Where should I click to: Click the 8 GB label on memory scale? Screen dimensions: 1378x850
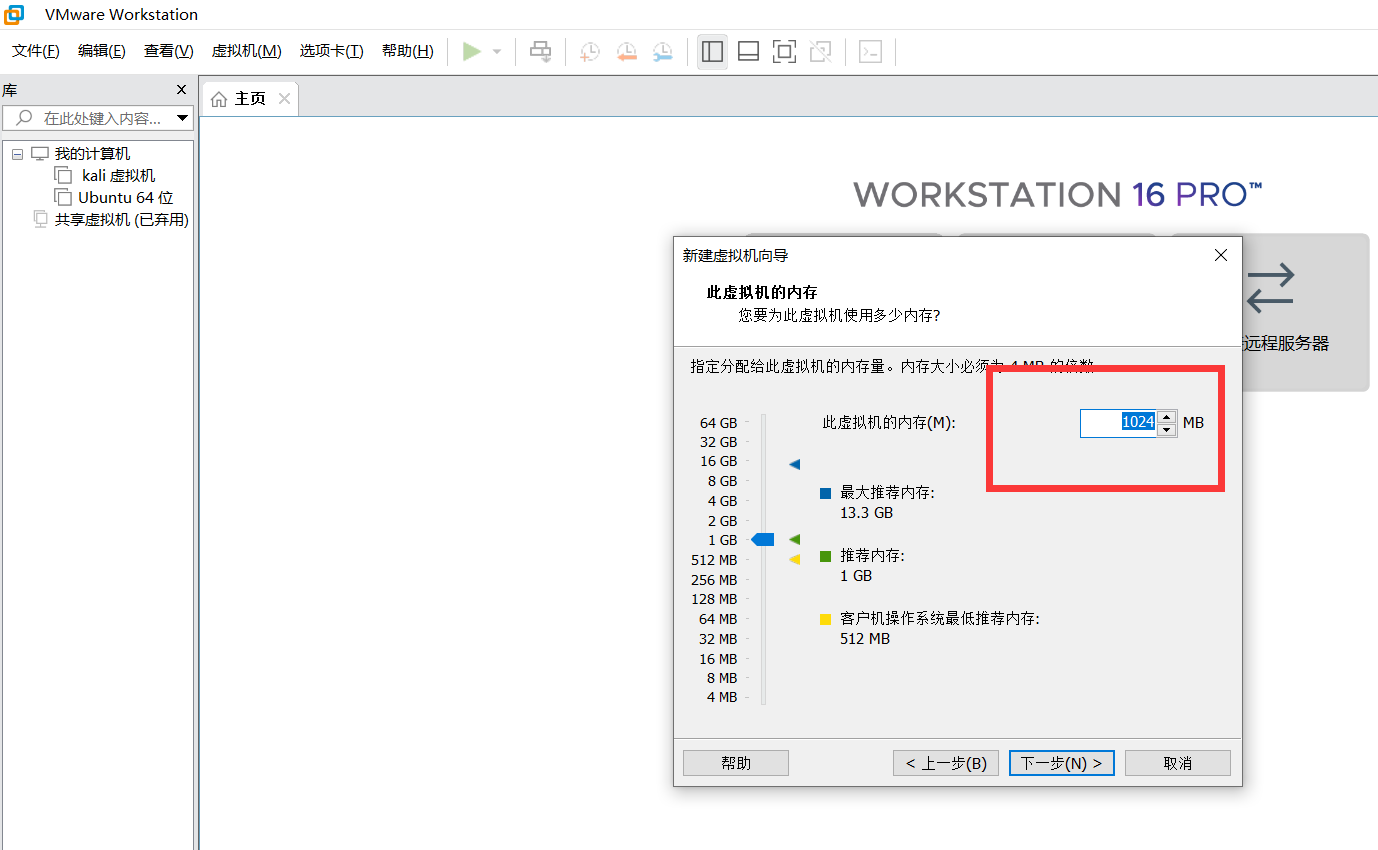click(x=722, y=481)
